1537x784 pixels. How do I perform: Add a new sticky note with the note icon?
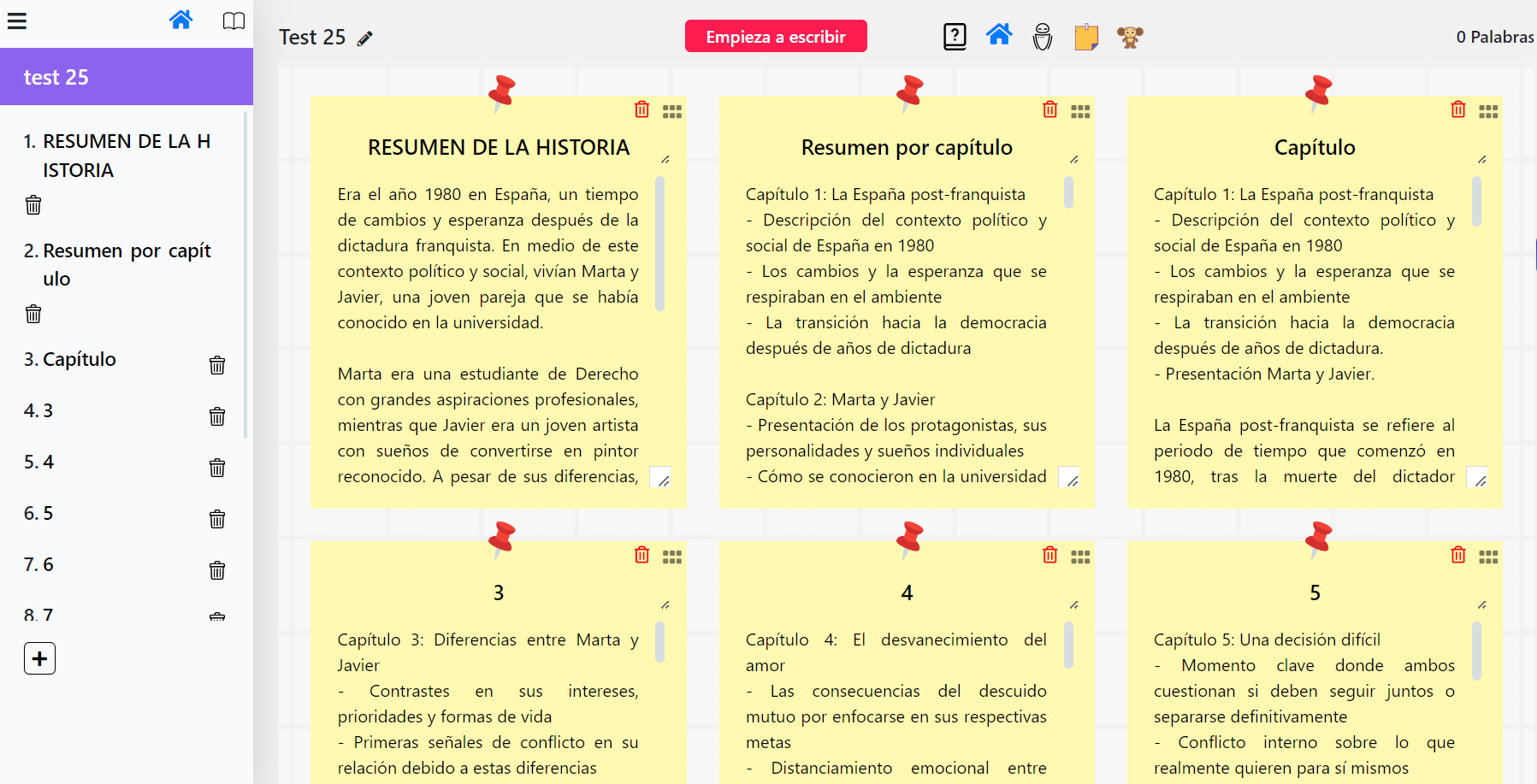(x=1086, y=37)
